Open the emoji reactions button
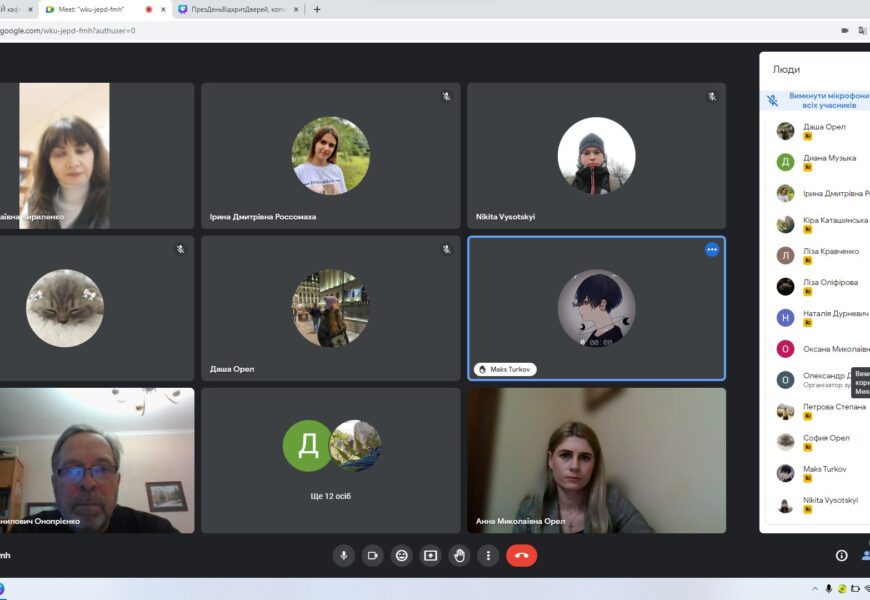Screen dimensions: 870x600 point(402,555)
